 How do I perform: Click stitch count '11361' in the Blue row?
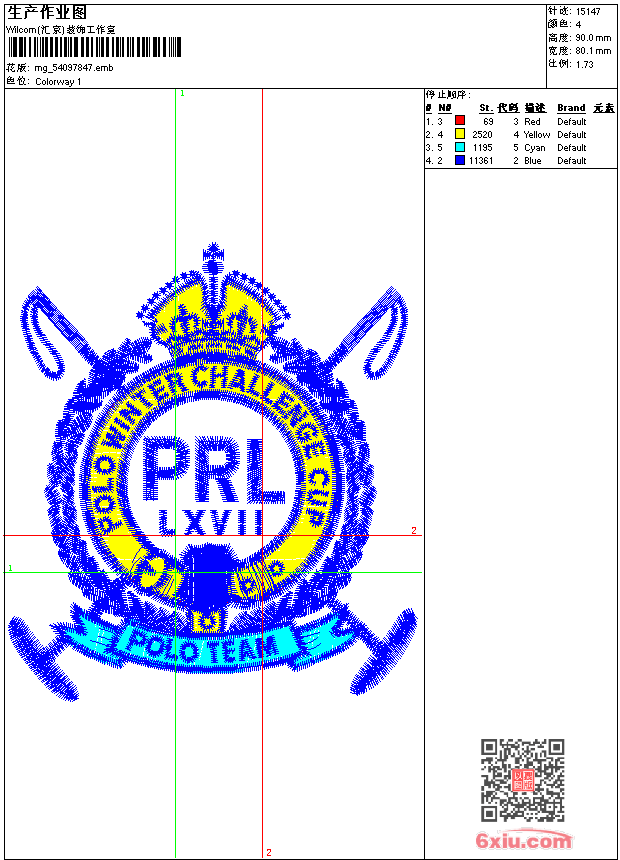pos(481,161)
